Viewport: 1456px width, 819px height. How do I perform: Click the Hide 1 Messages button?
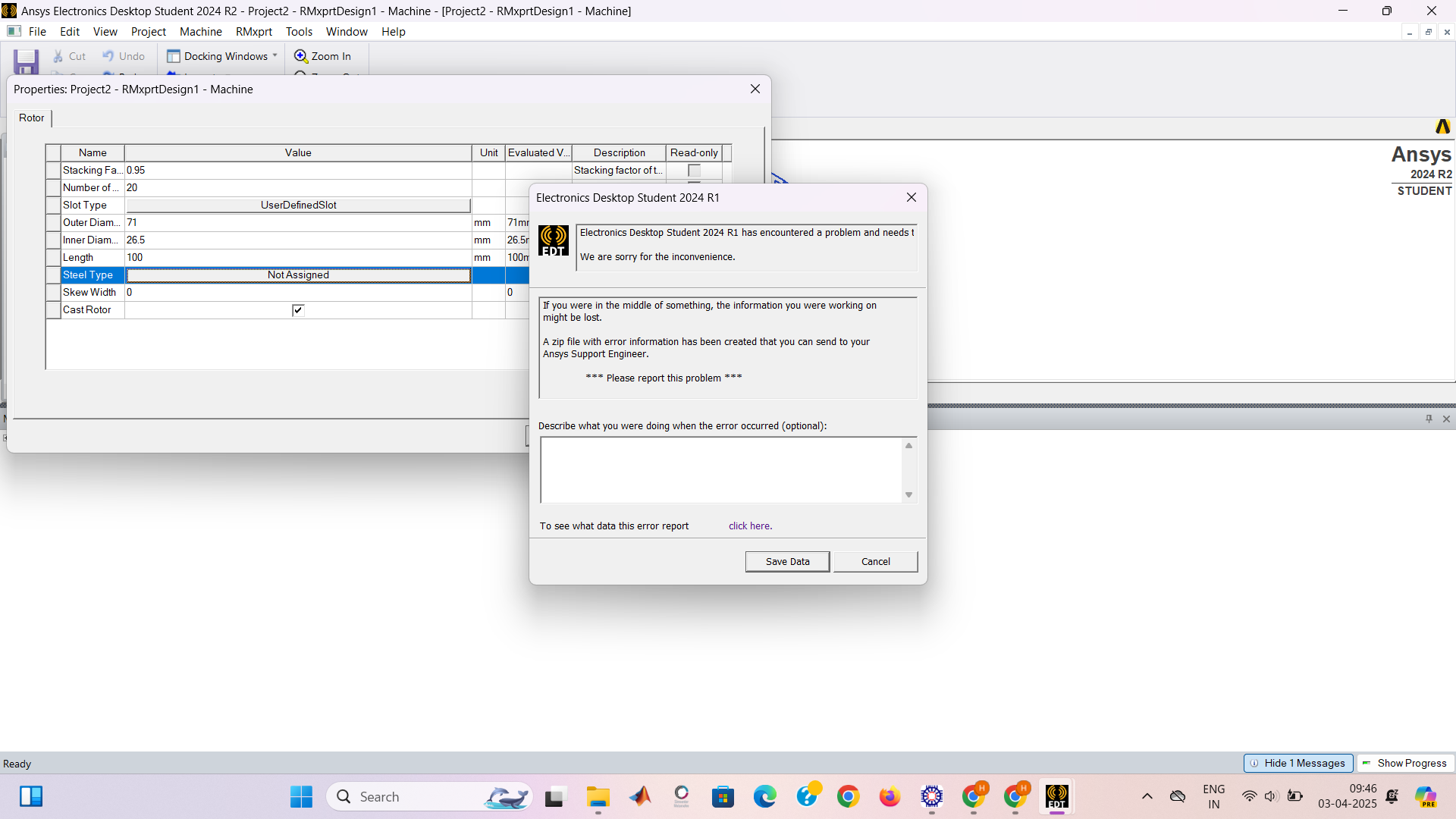(1298, 764)
